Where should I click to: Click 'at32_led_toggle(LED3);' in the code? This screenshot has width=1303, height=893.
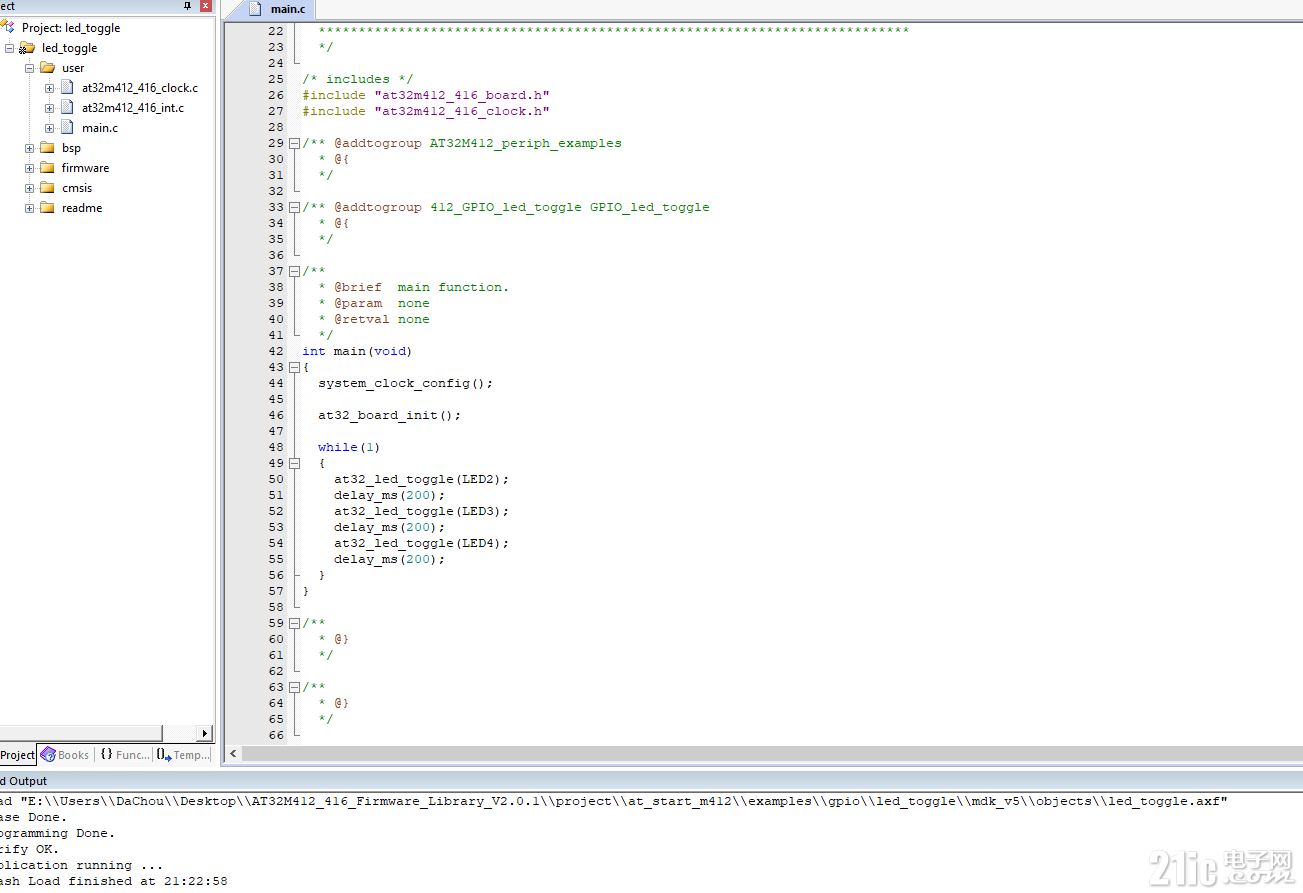pyautogui.click(x=422, y=511)
